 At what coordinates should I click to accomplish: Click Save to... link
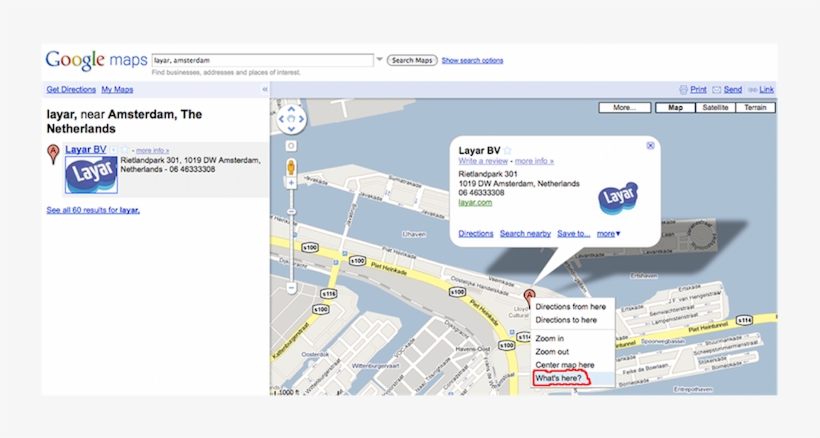pos(573,234)
